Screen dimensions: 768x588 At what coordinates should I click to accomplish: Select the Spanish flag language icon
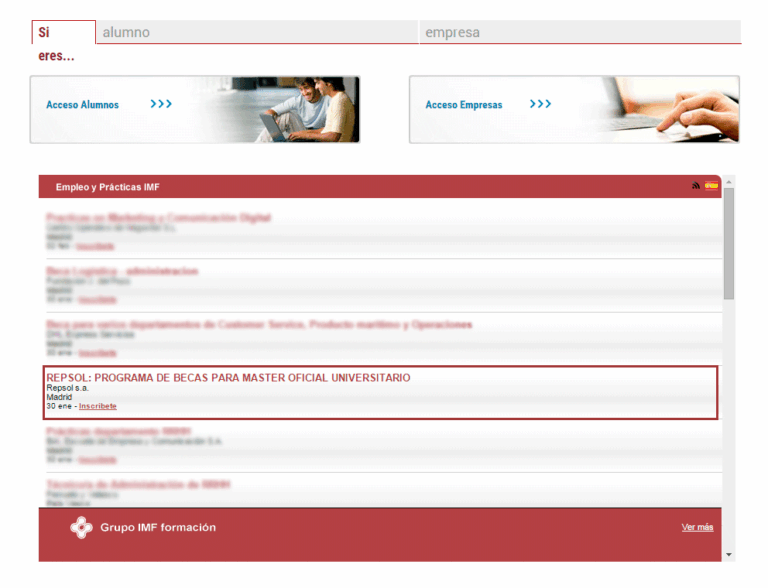[x=711, y=185]
